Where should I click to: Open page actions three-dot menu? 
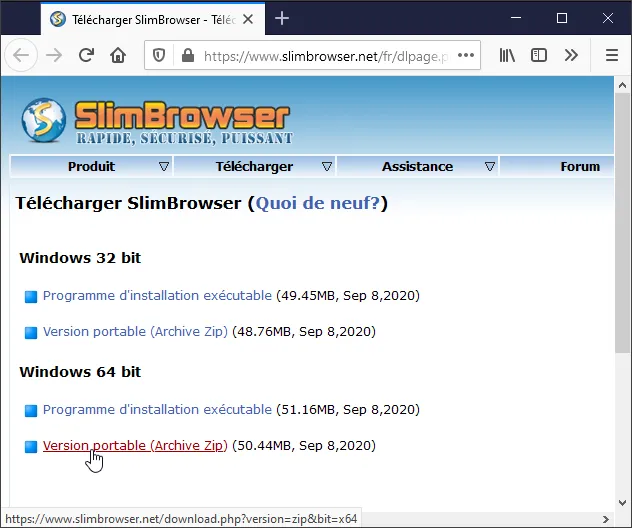(466, 55)
